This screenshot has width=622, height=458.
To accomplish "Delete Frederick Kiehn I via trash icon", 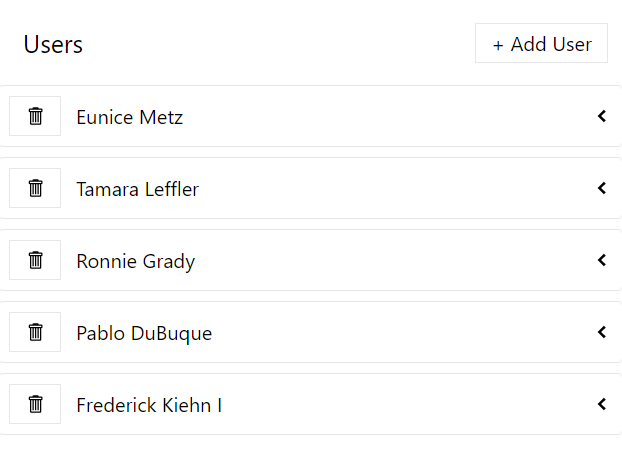I will (x=35, y=404).
